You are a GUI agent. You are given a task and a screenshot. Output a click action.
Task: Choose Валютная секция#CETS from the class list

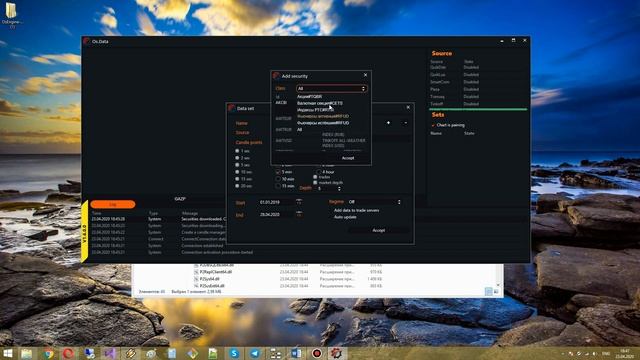pyautogui.click(x=320, y=103)
